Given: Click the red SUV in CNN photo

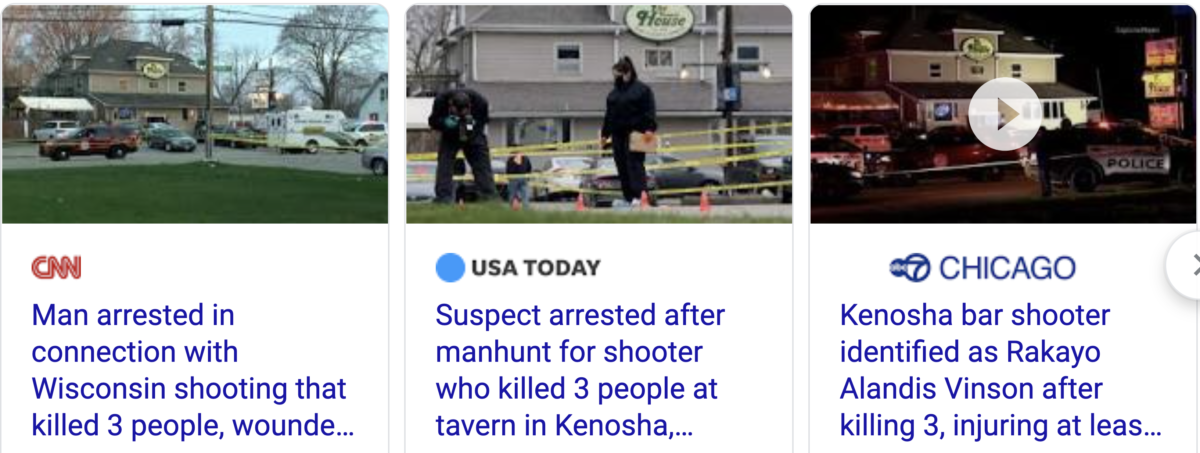Looking at the screenshot, I should (x=90, y=141).
